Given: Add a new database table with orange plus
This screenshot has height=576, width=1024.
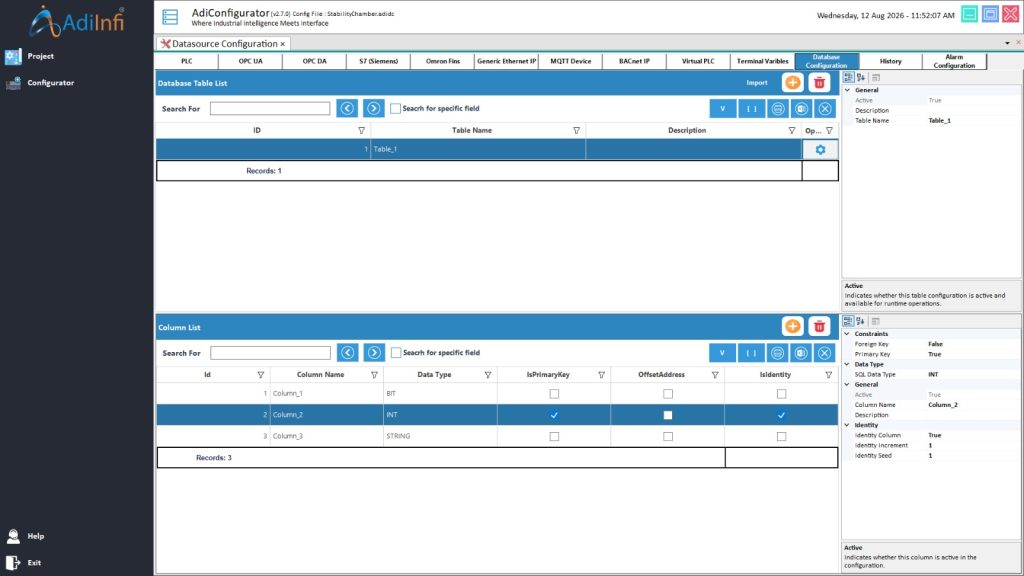Looking at the screenshot, I should point(792,83).
